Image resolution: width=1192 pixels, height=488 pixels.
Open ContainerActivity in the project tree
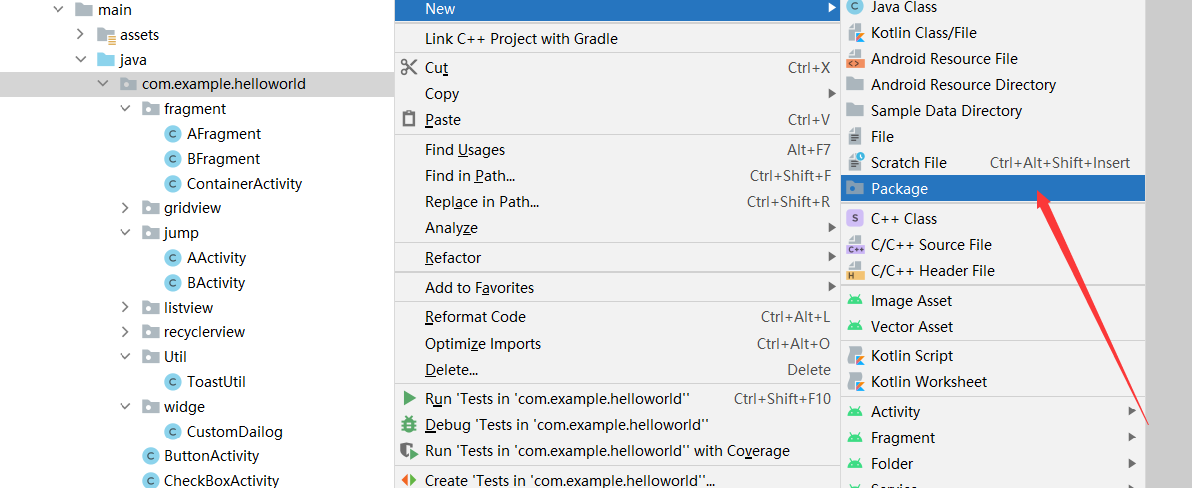(244, 184)
